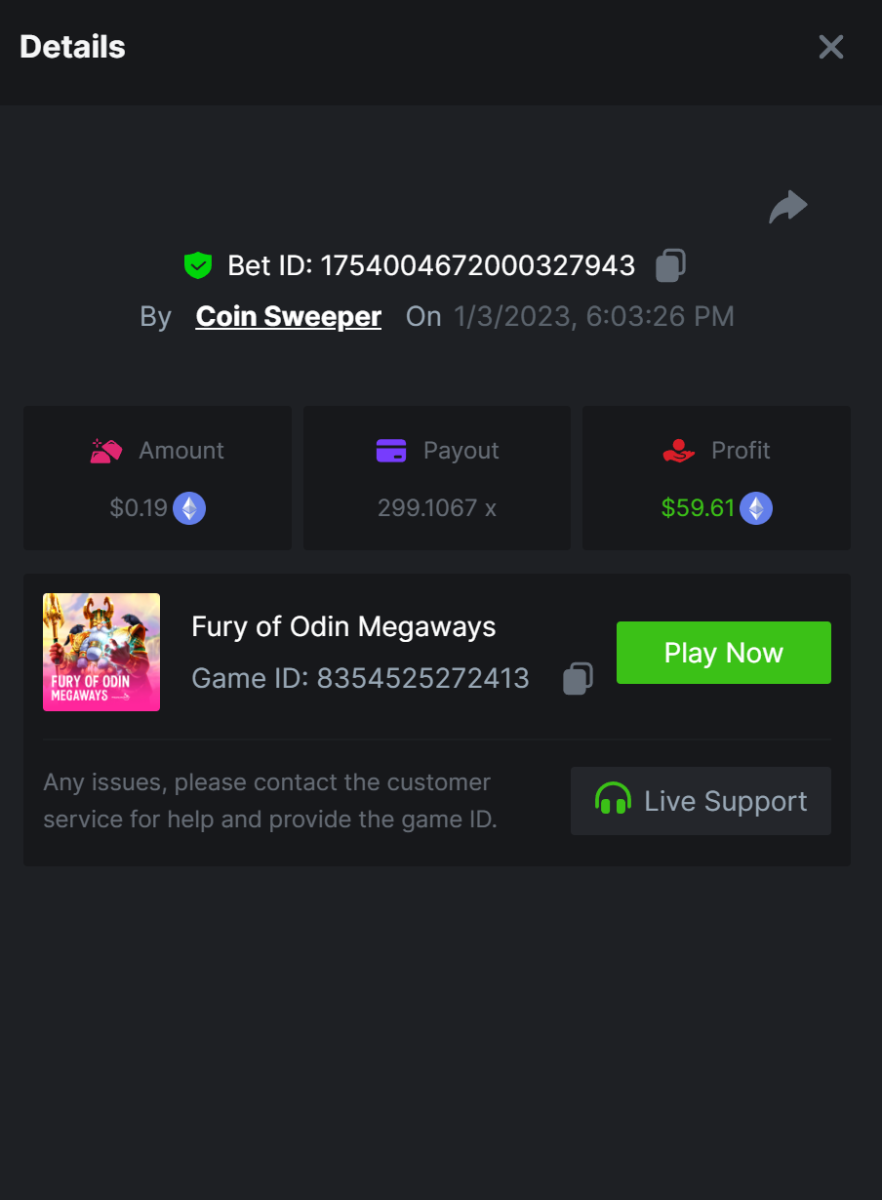Click the Fury of Odin Megaways title
882x1200 pixels.
pyautogui.click(x=343, y=627)
